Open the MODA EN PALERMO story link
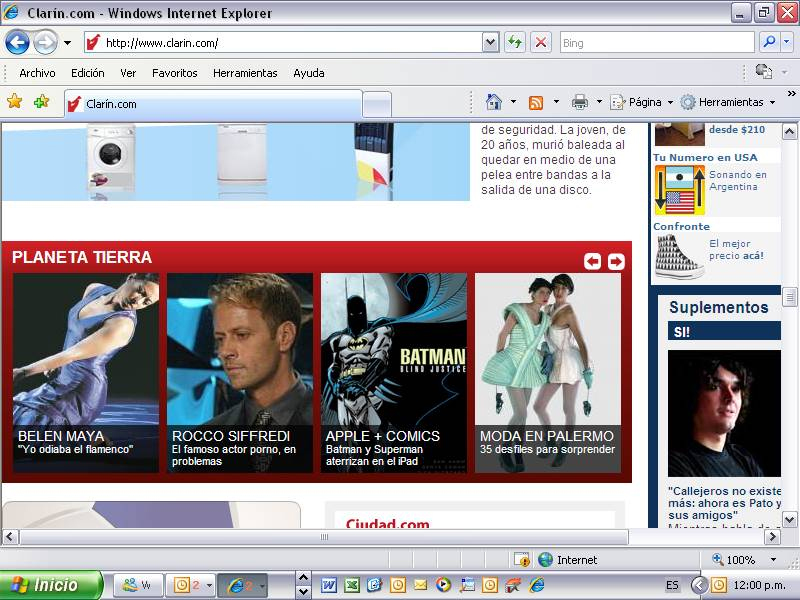The width and height of the screenshot is (800, 600). [x=547, y=436]
